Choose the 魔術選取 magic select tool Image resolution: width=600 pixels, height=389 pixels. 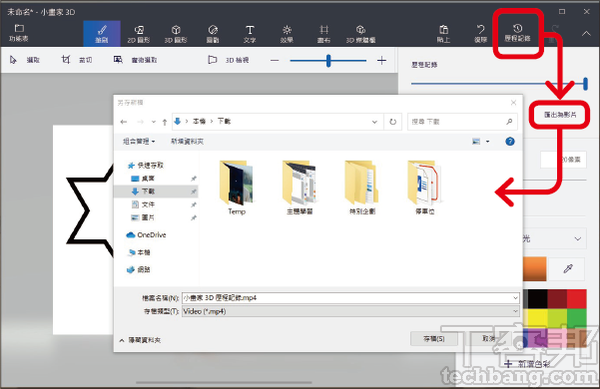(135, 60)
